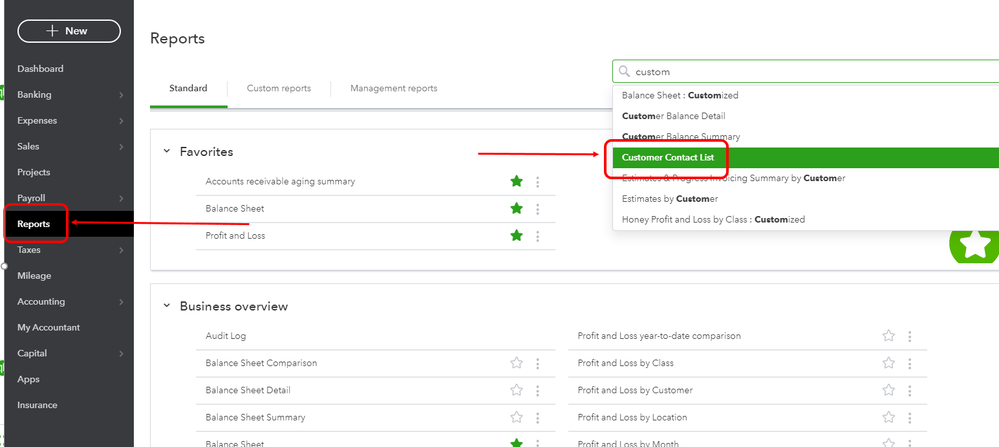Open more options for Profit and Loss by Class
The image size is (999, 447).
(910, 363)
